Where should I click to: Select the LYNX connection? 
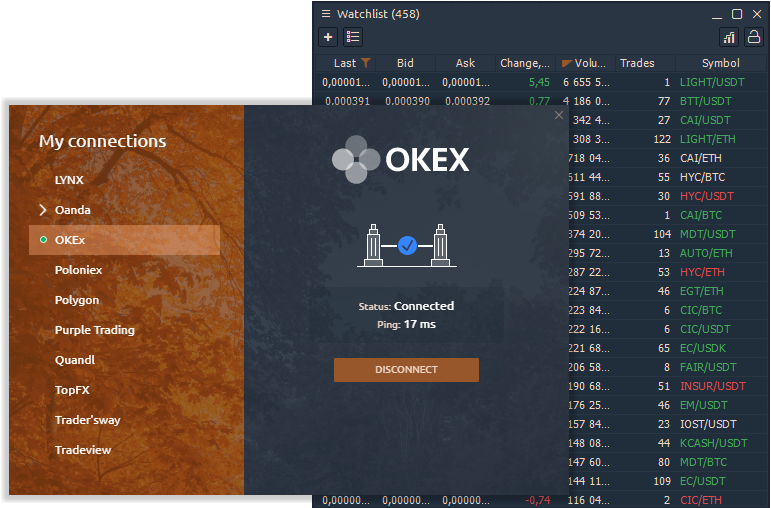coord(69,180)
